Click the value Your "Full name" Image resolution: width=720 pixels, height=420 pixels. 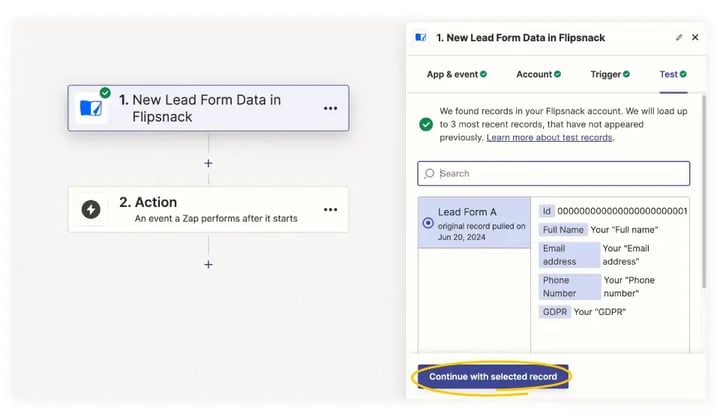[624, 230]
